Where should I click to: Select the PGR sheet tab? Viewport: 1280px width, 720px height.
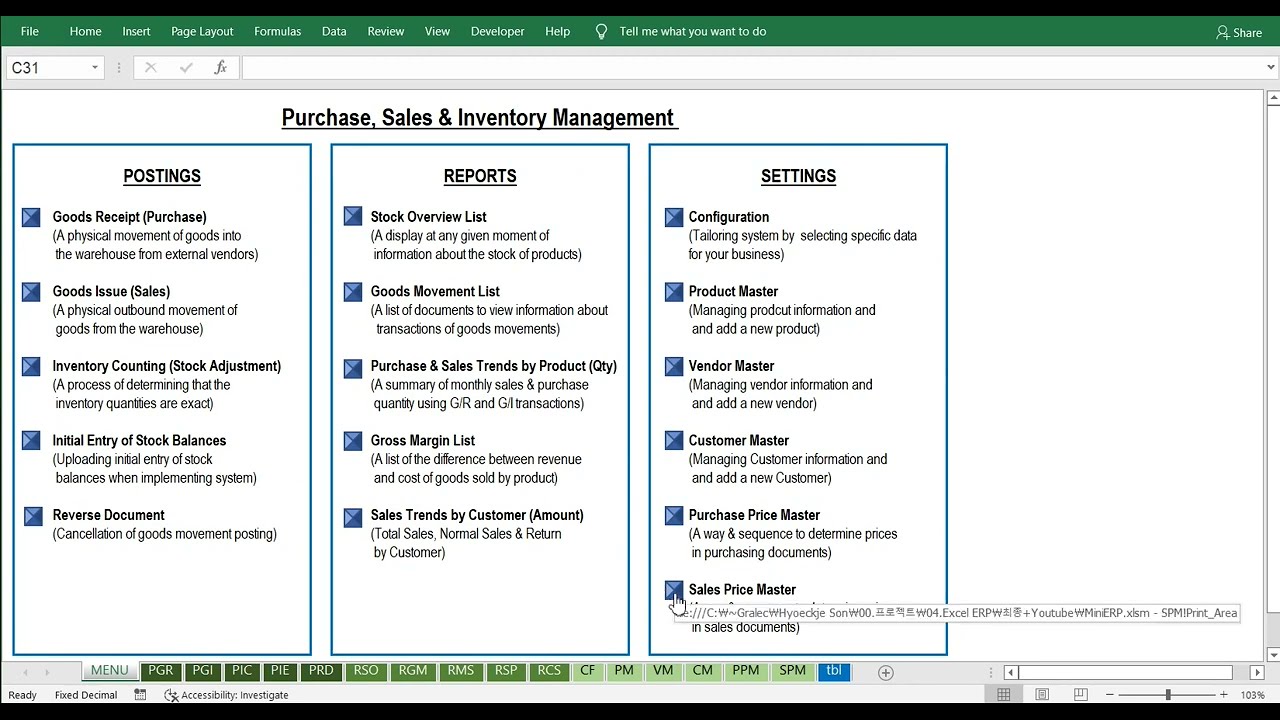click(160, 671)
